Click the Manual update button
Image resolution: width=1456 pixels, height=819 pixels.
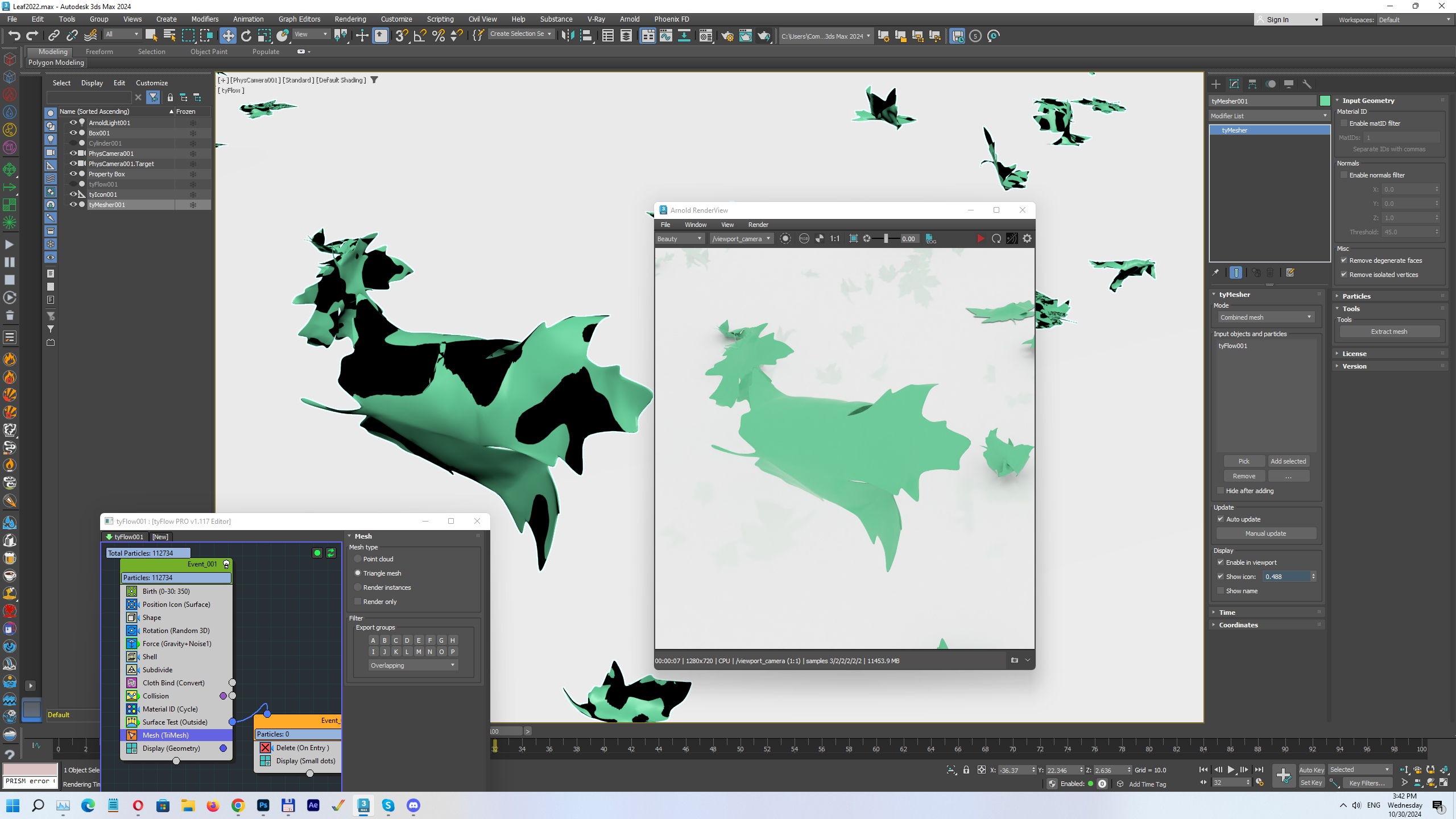pos(1265,533)
